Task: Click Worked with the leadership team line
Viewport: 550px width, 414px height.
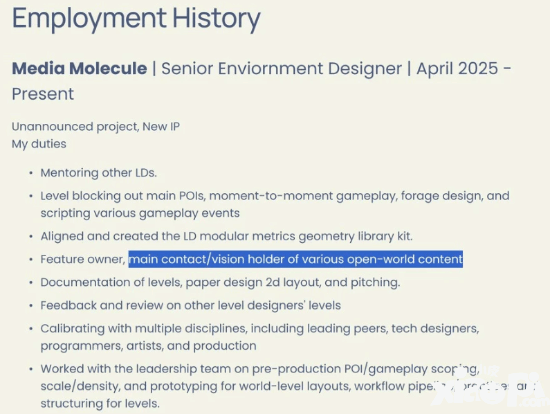Action: [x=260, y=369]
